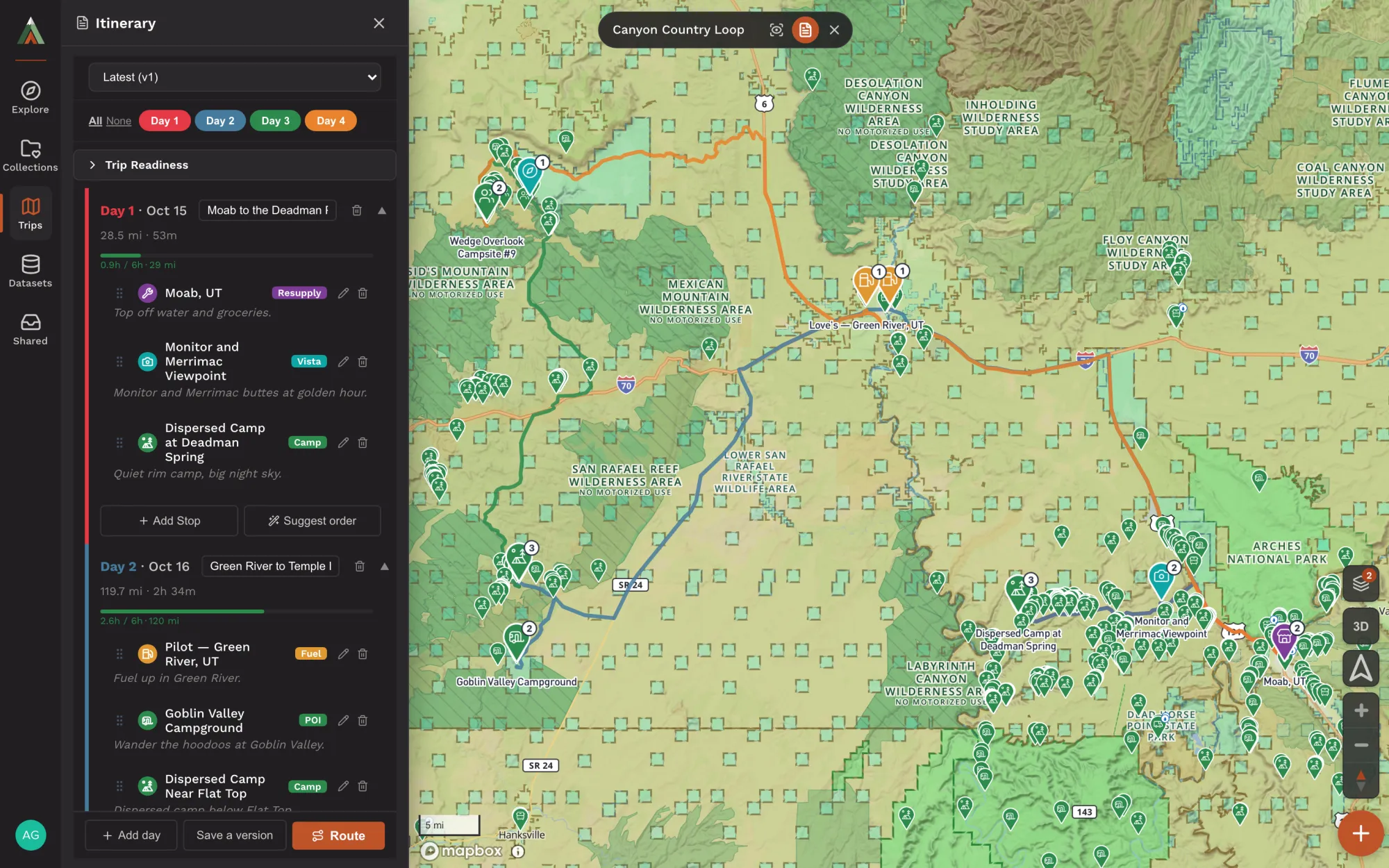Click the orange Route button
This screenshot has height=868, width=1389.
coord(338,835)
